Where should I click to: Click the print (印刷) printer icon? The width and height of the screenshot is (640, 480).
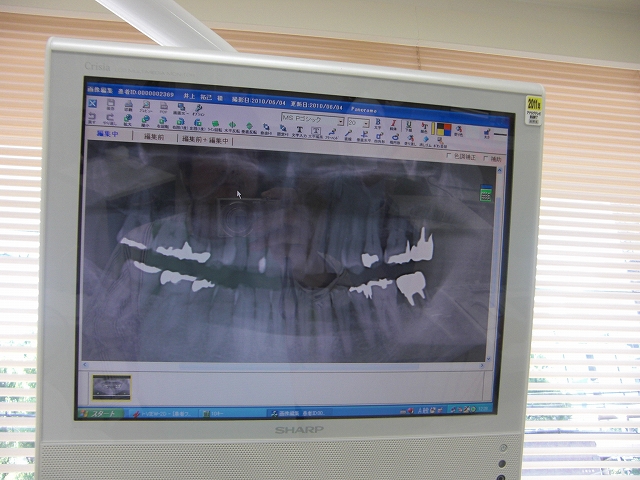pyautogui.click(x=129, y=104)
